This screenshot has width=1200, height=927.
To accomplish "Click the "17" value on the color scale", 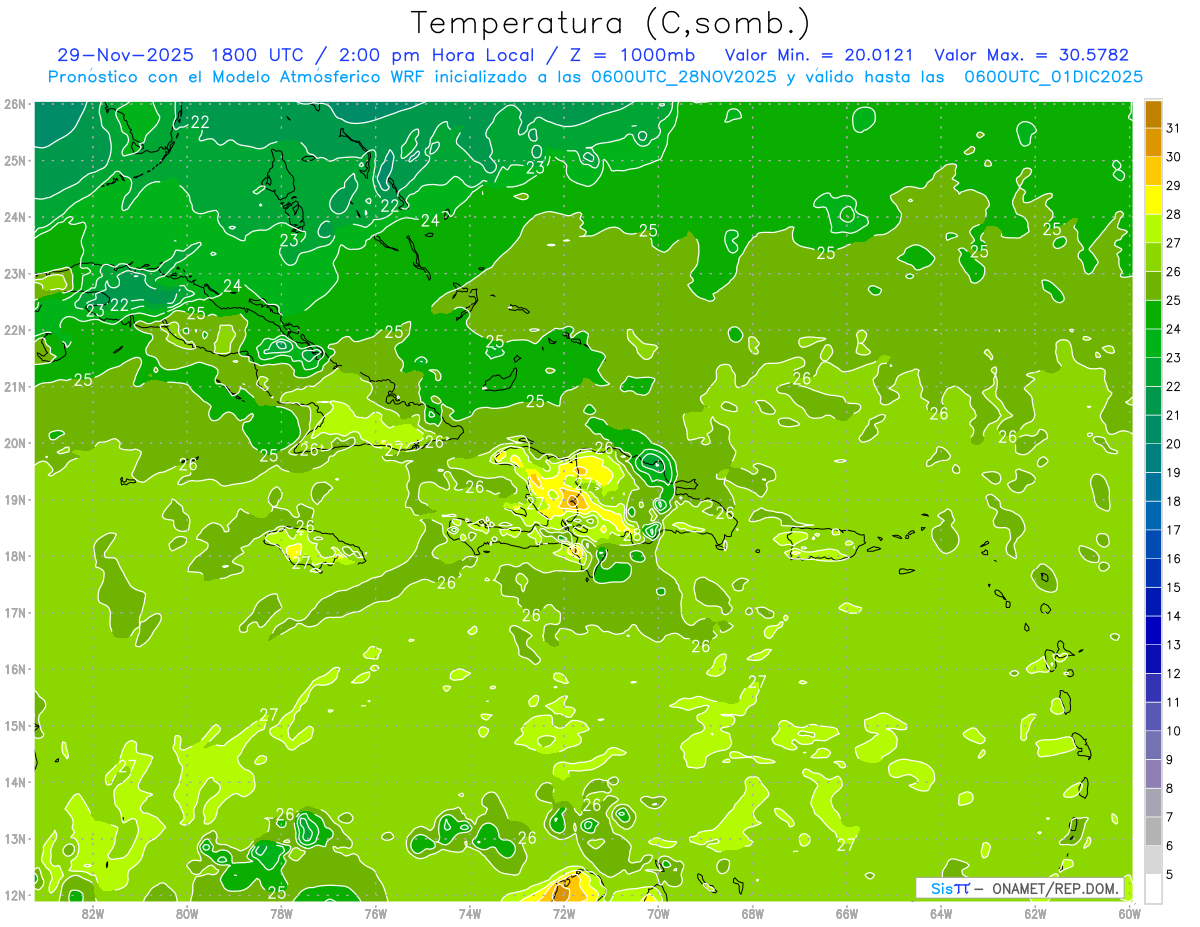I will (1174, 530).
